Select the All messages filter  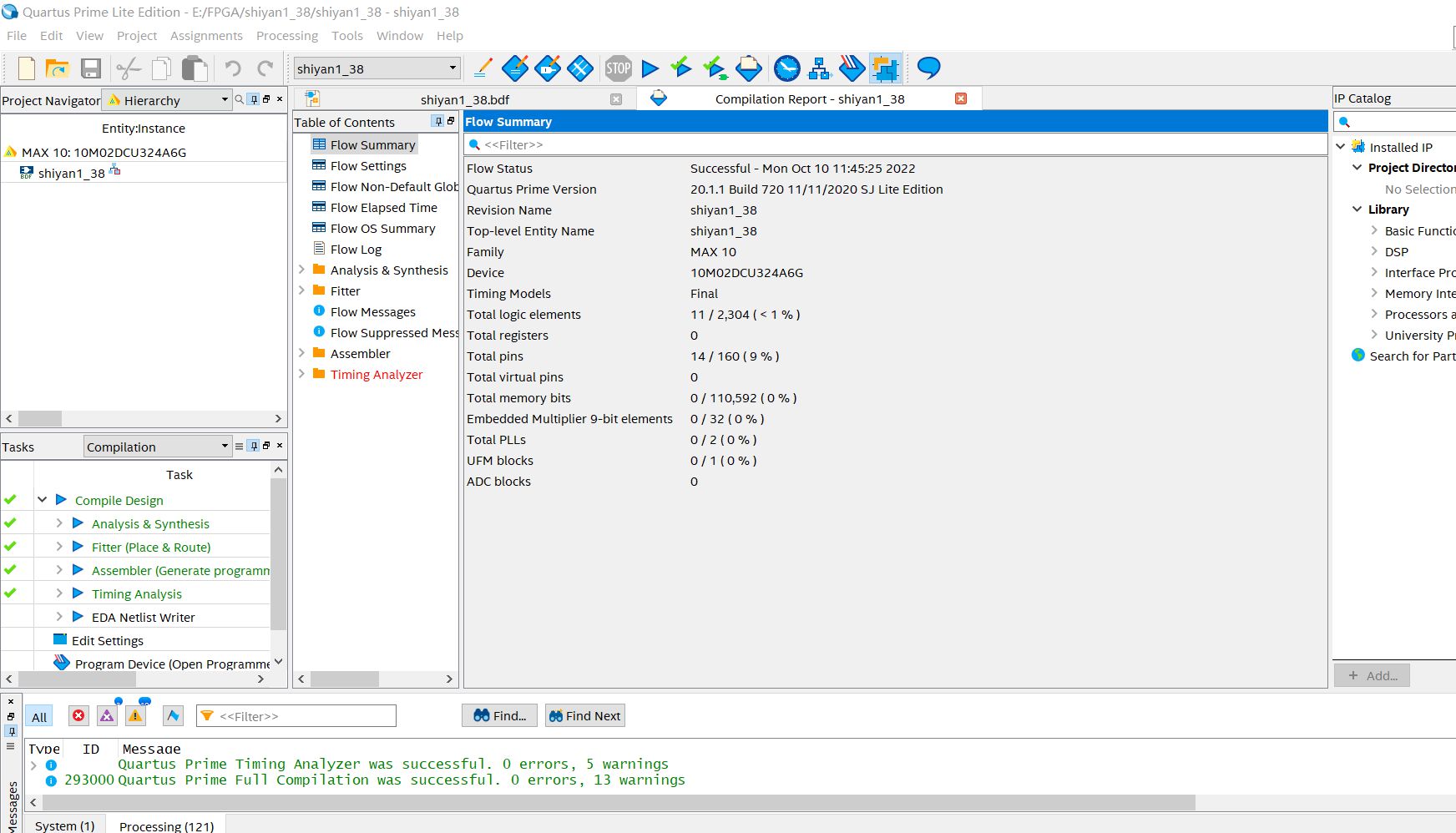pos(39,717)
